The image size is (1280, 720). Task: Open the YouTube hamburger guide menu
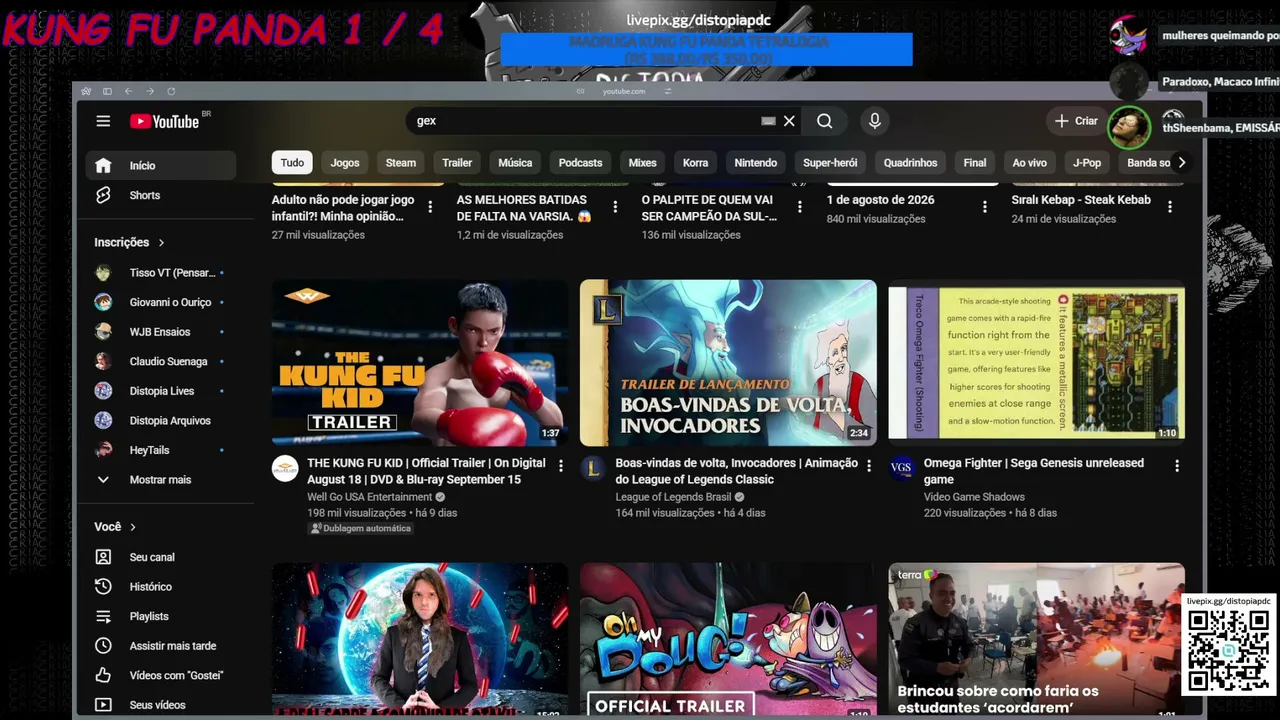point(103,121)
